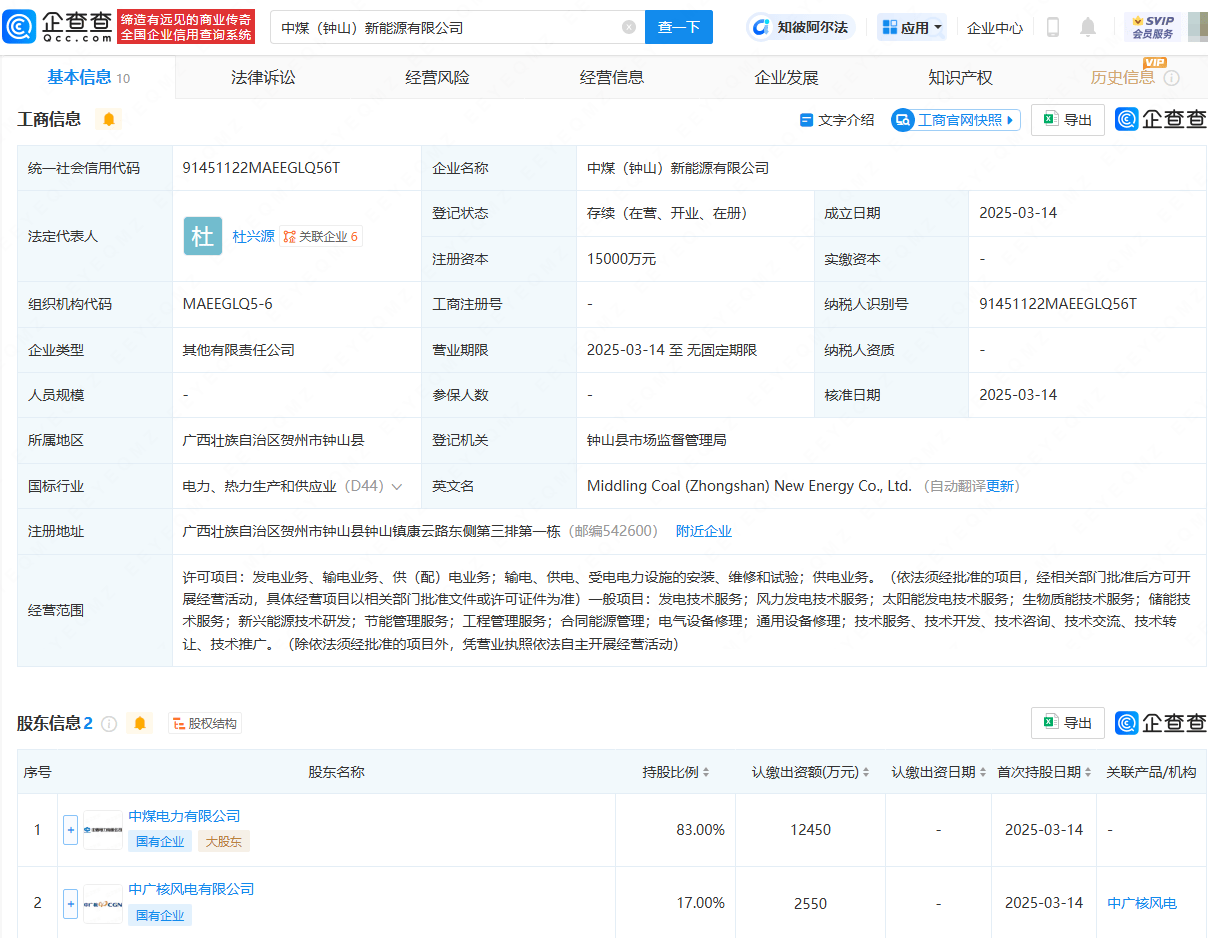Open SVIP 会员服务

[x=1153, y=27]
